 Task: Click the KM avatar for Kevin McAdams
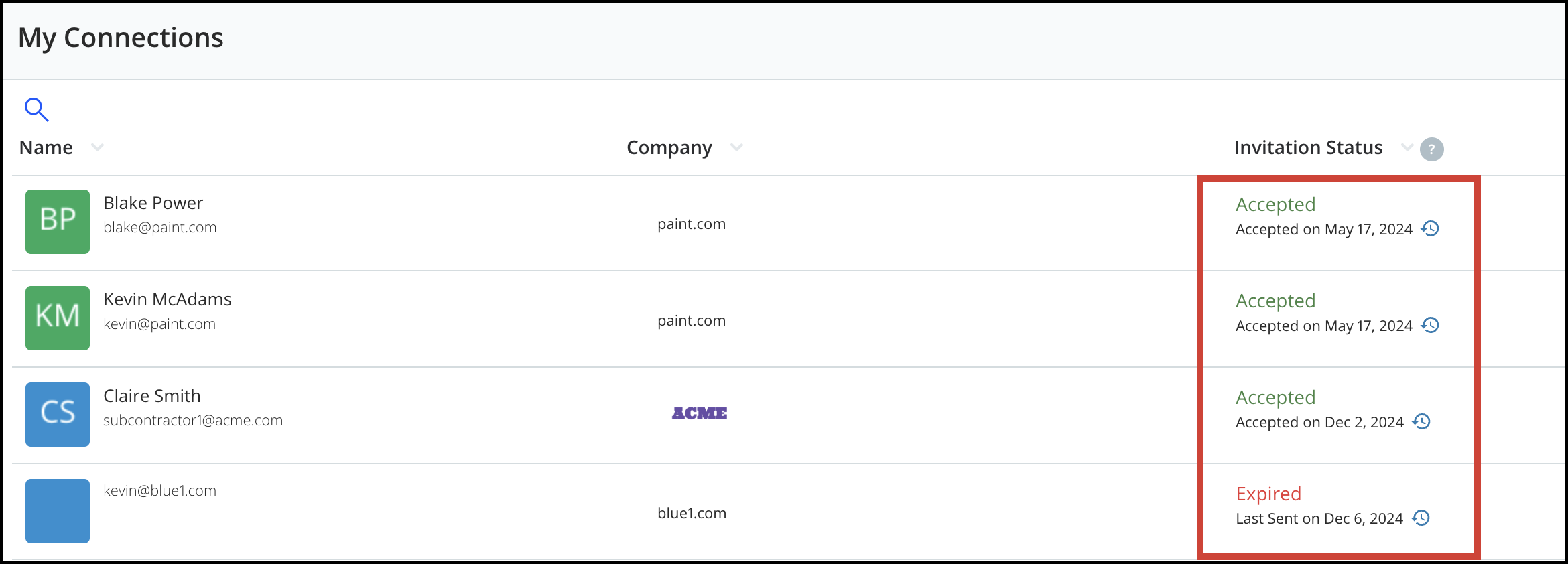coord(58,318)
